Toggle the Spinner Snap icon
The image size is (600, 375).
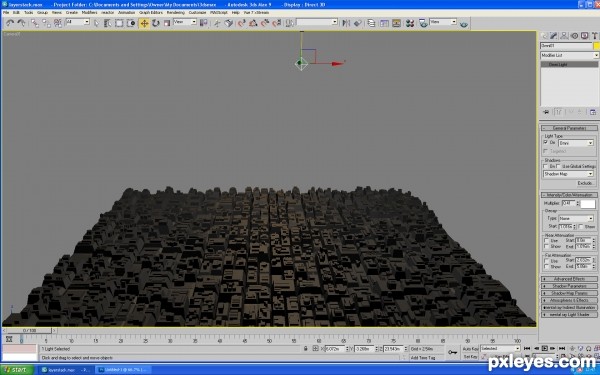pos(277,23)
